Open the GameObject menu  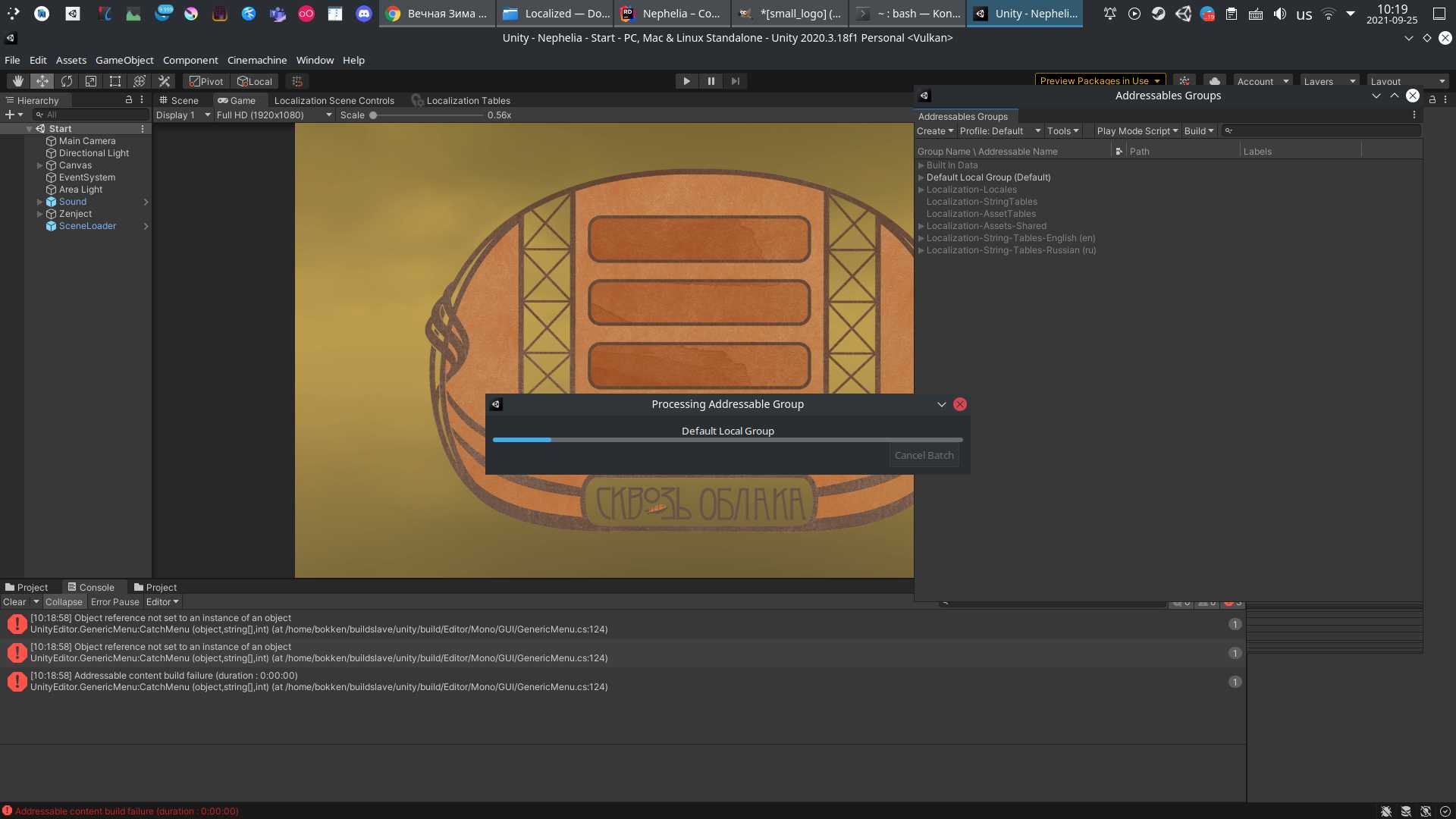tap(124, 60)
